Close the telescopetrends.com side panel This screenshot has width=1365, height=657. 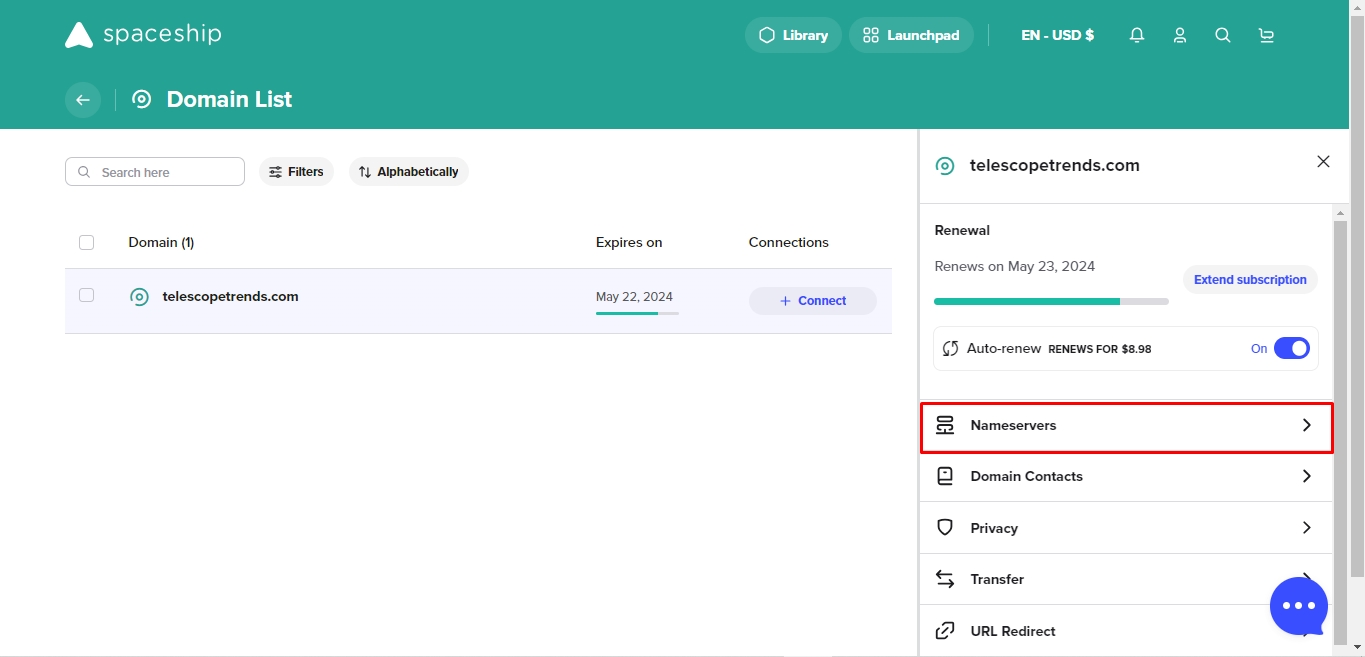point(1323,162)
